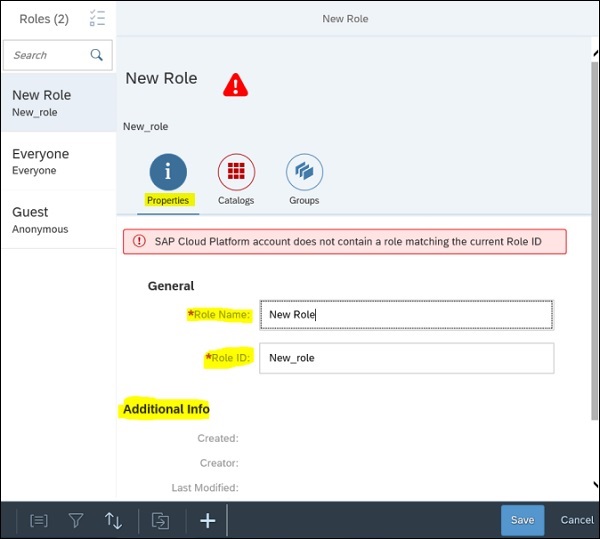Click the multi-select checklist icon beside Roles

(x=97, y=18)
